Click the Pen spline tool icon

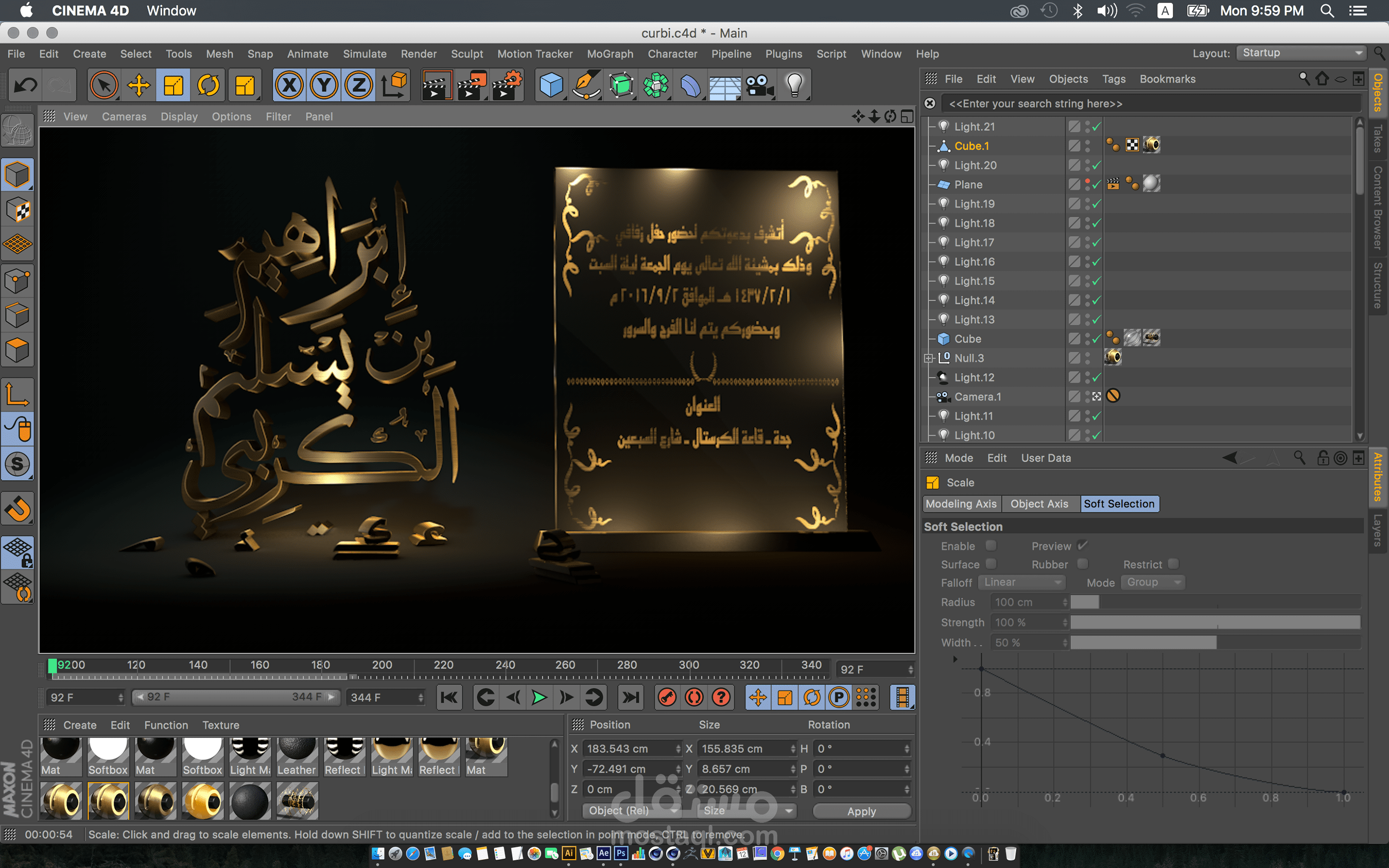(x=586, y=85)
